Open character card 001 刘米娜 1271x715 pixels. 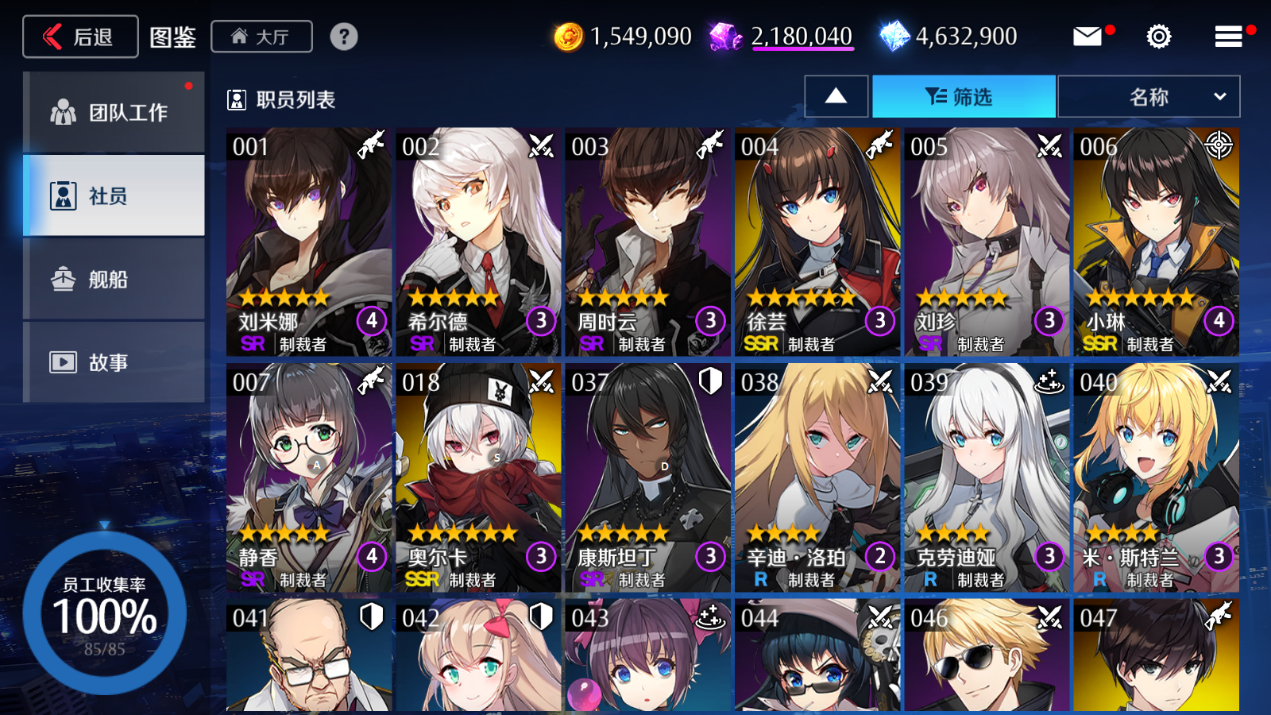[309, 242]
